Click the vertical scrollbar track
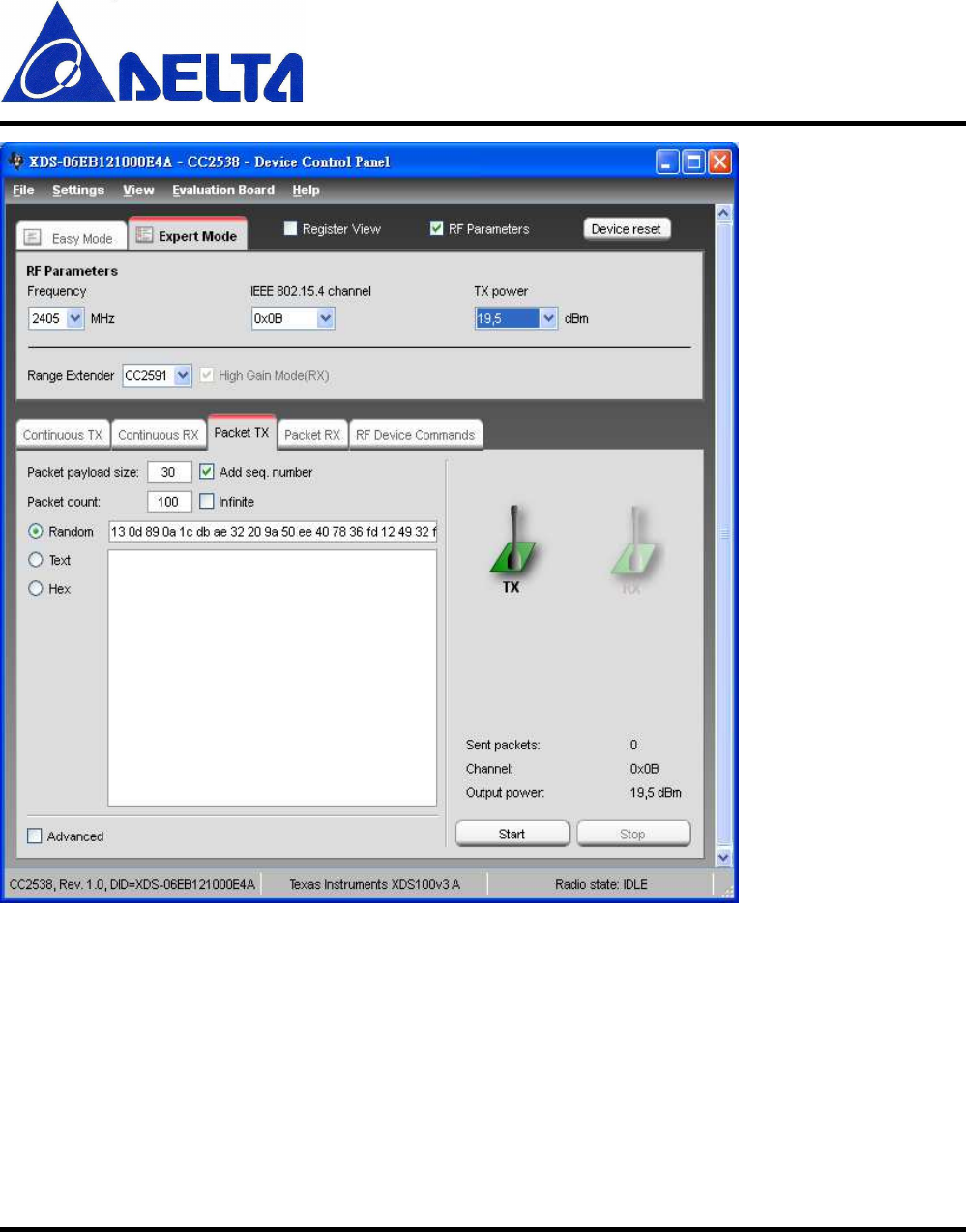The width and height of the screenshot is (966, 1232). pos(723,534)
